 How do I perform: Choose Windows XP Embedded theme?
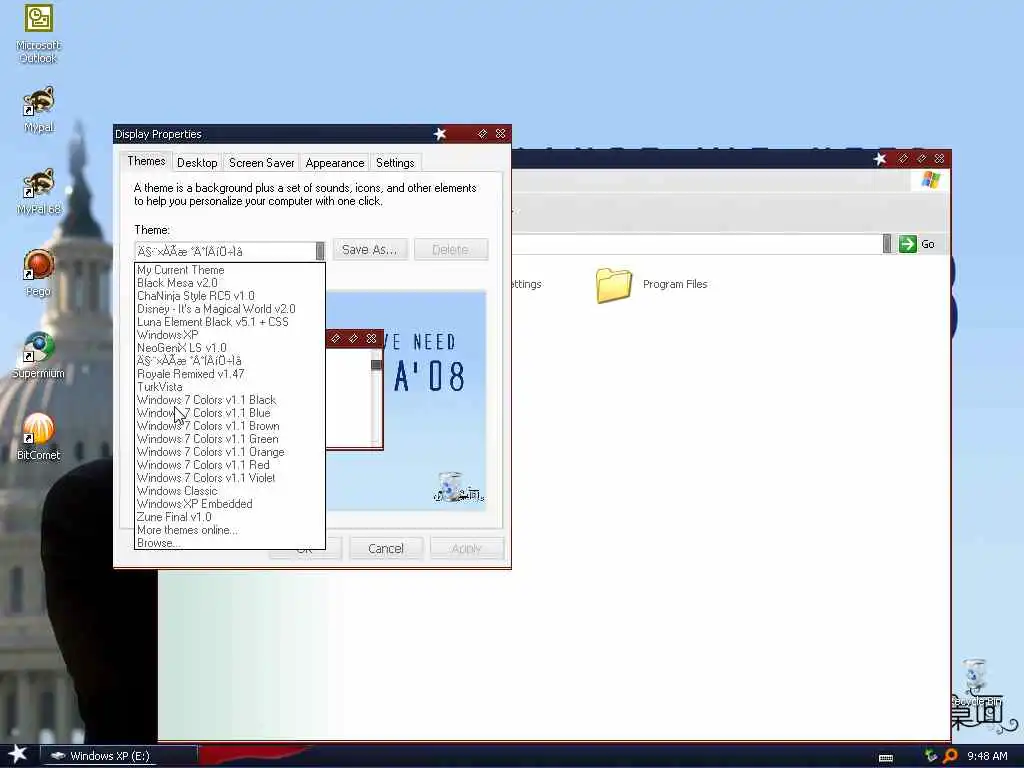(x=229, y=504)
